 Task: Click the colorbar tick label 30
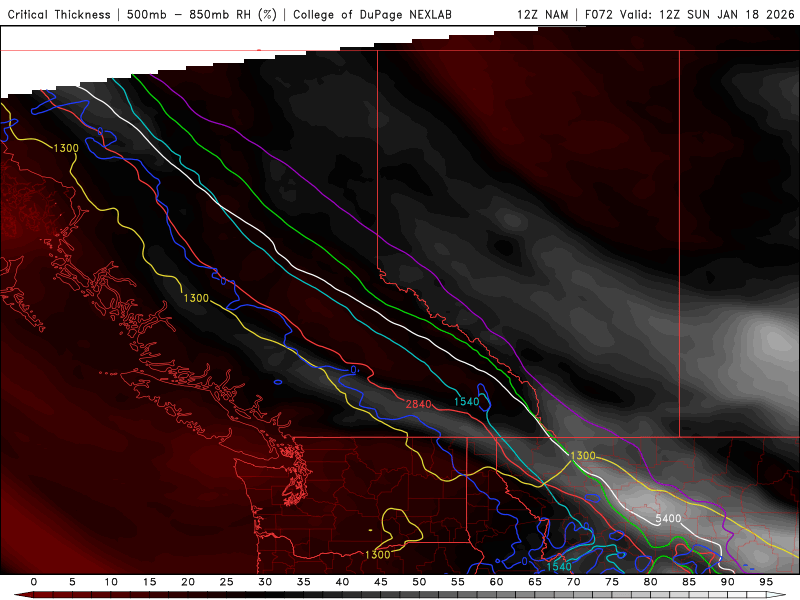tap(265, 582)
